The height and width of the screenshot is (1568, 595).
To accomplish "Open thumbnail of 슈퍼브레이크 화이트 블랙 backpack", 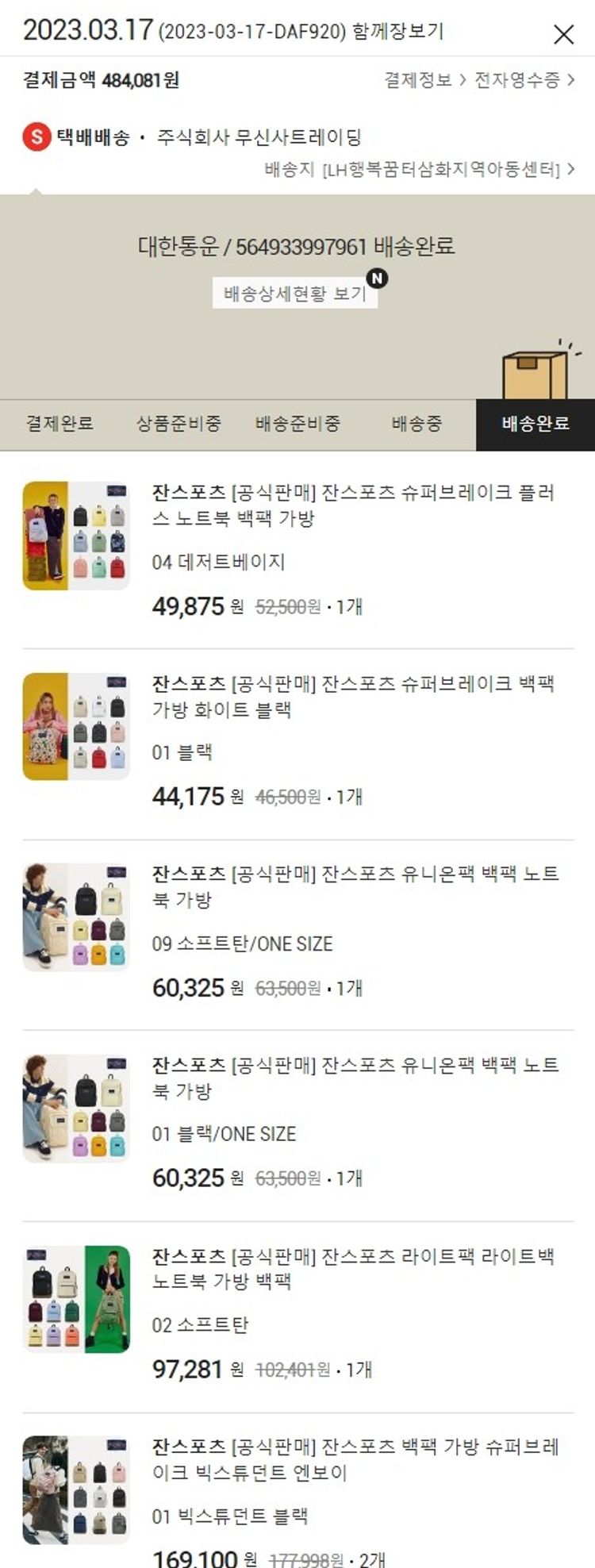I will point(76,726).
